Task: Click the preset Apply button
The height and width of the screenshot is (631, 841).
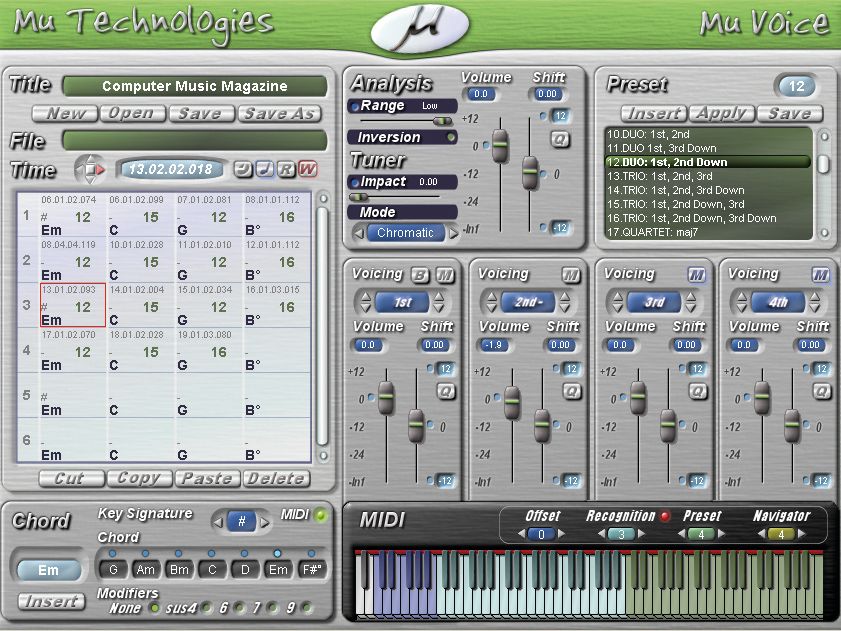Action: point(722,114)
